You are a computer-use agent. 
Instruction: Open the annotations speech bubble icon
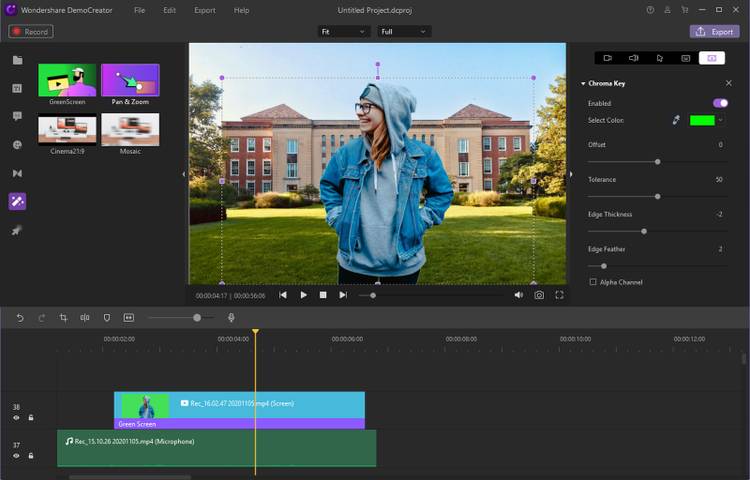tap(17, 116)
